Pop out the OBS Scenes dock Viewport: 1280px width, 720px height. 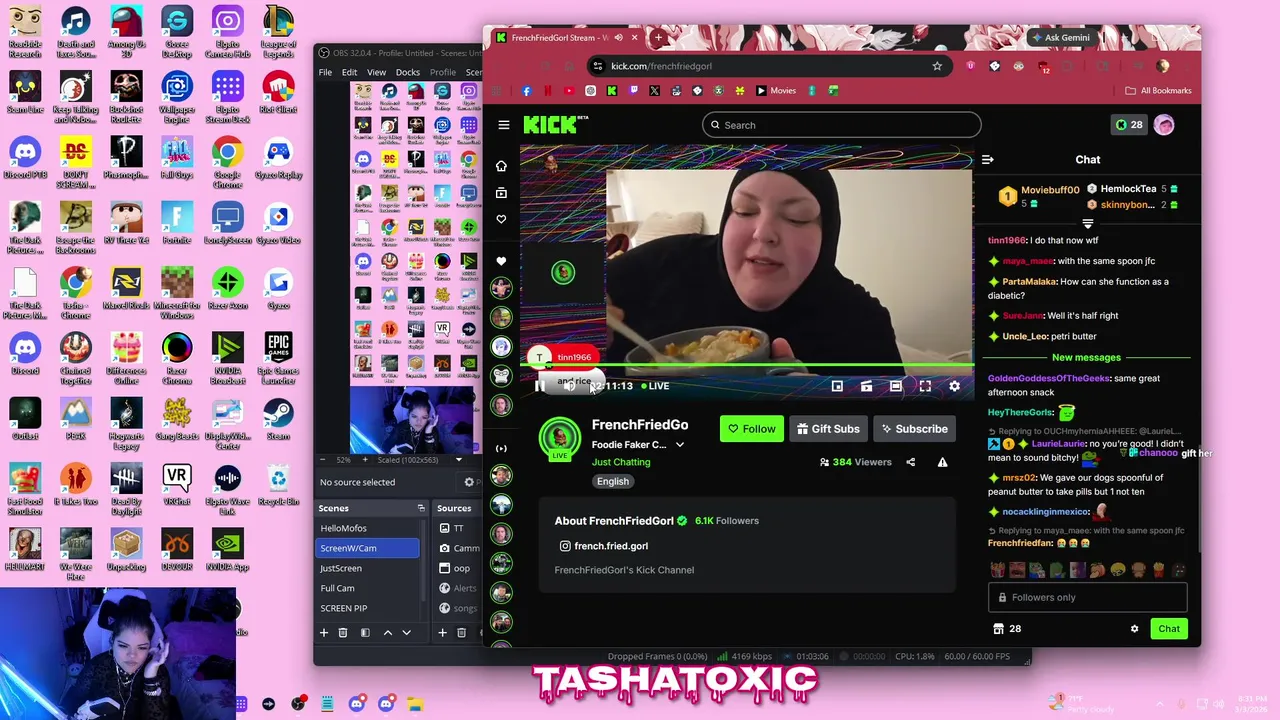point(421,508)
